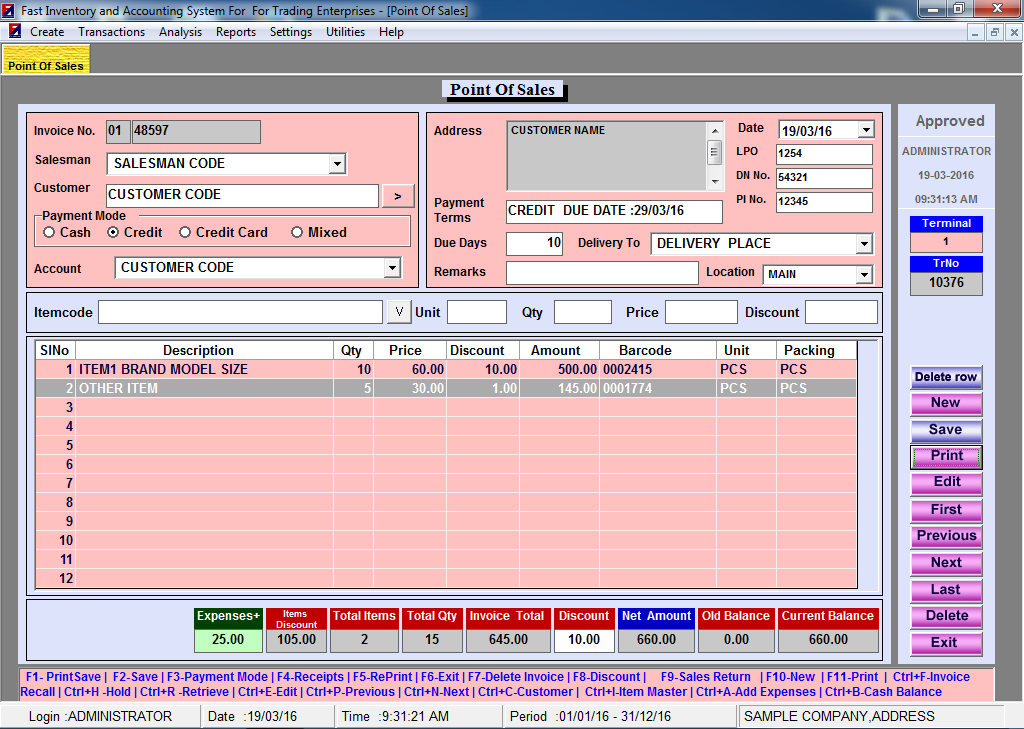The width and height of the screenshot is (1024, 729).
Task: Select Cash payment mode
Action: point(48,232)
